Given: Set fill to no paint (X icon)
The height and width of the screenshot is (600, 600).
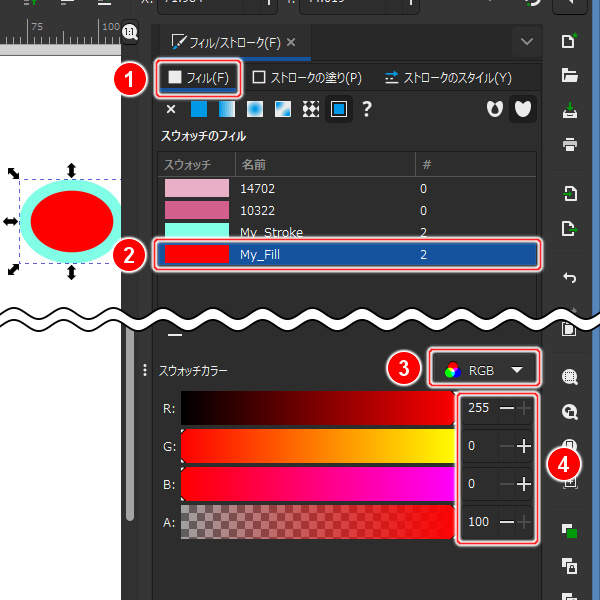Looking at the screenshot, I should 171,109.
